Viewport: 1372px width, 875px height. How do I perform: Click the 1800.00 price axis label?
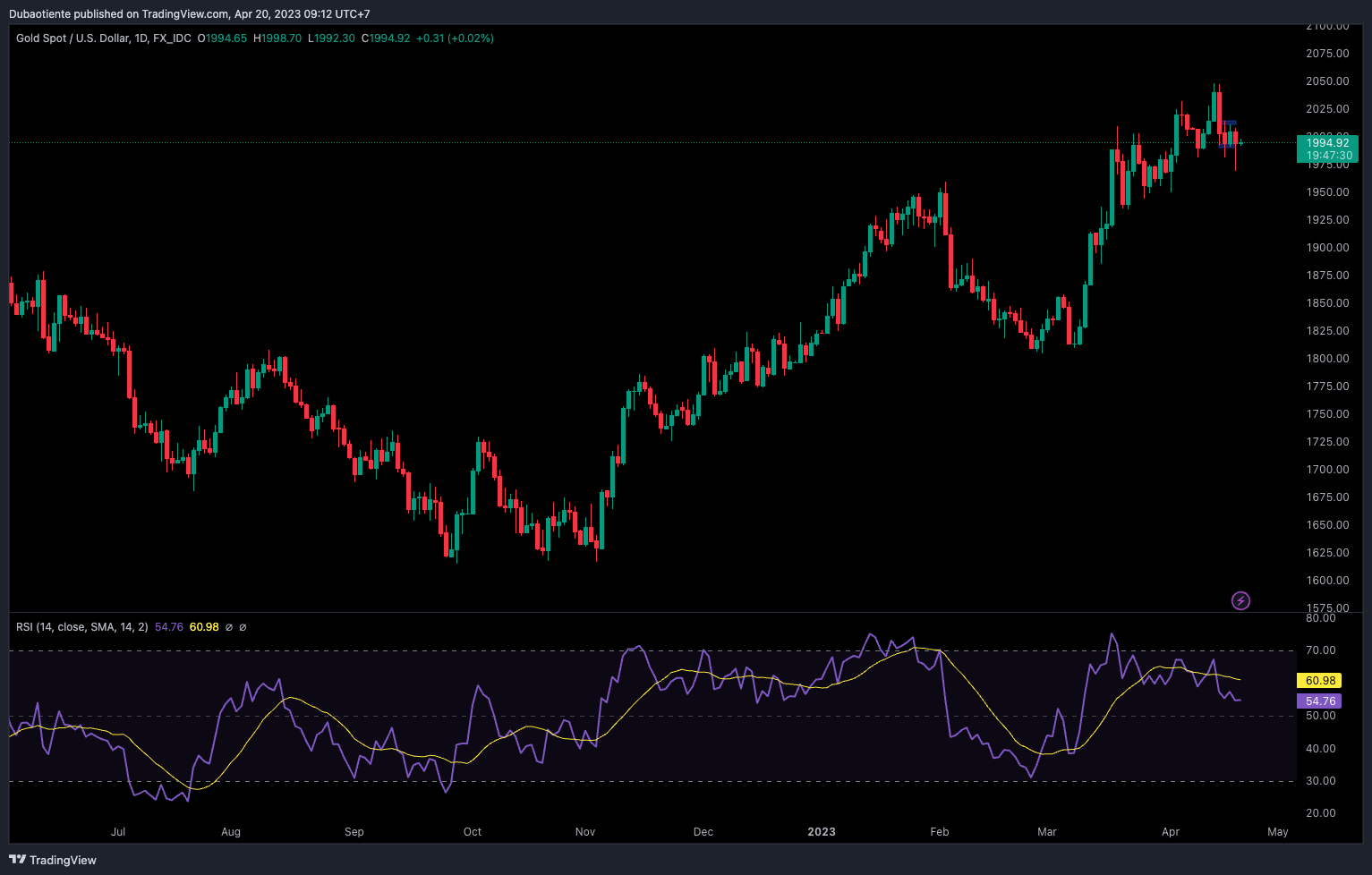[x=1327, y=359]
